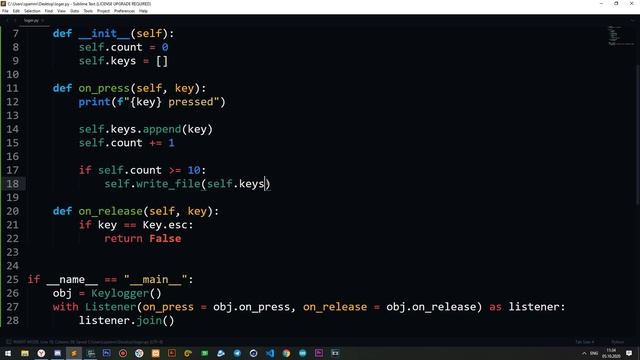Launch Yandex Browser from the taskbar

(41, 353)
